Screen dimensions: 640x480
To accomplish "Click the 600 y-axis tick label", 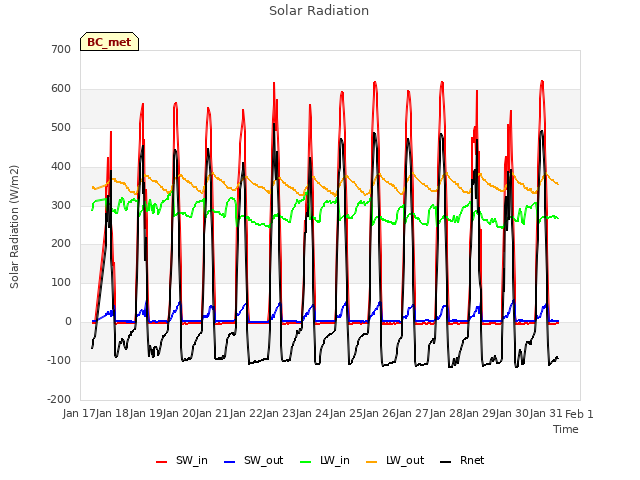I will [61, 89].
